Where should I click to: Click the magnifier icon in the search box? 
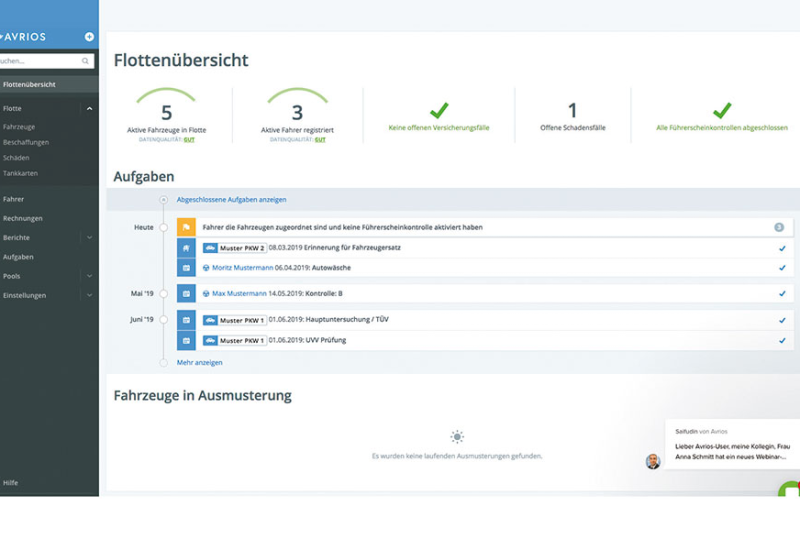pos(86,61)
